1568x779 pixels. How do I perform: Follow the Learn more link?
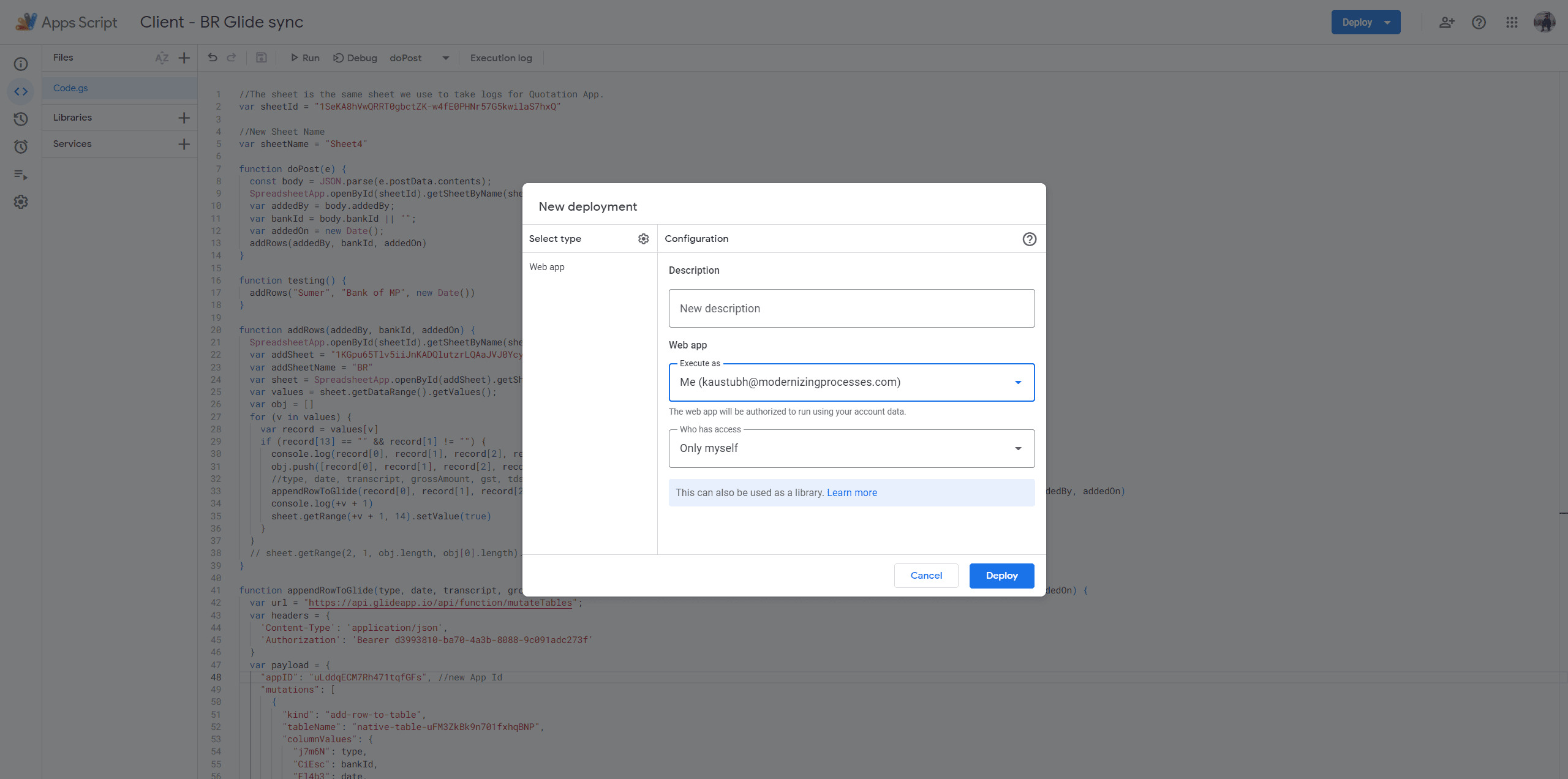coord(851,493)
